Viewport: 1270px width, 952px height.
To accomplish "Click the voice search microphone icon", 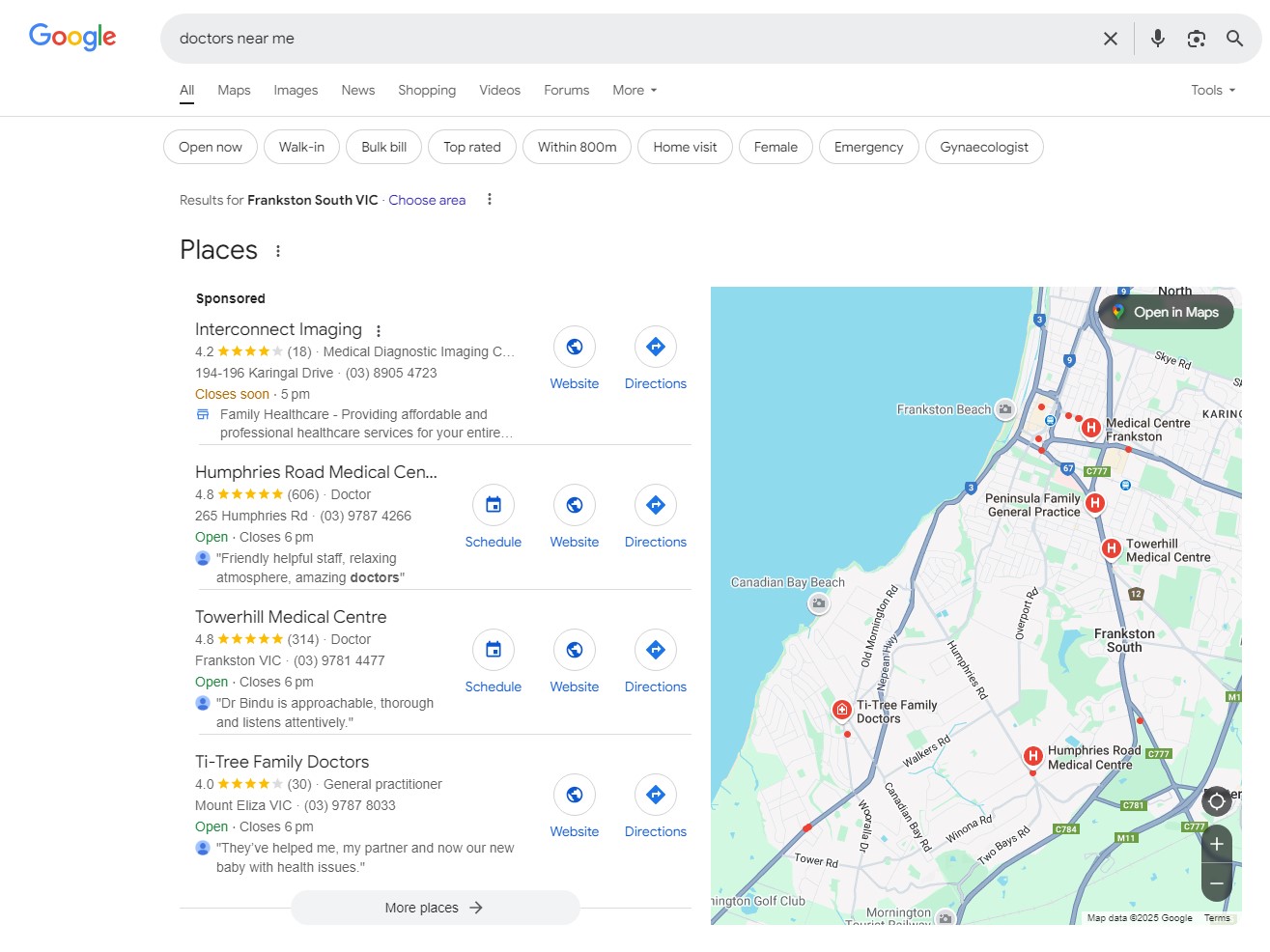I will point(1157,39).
